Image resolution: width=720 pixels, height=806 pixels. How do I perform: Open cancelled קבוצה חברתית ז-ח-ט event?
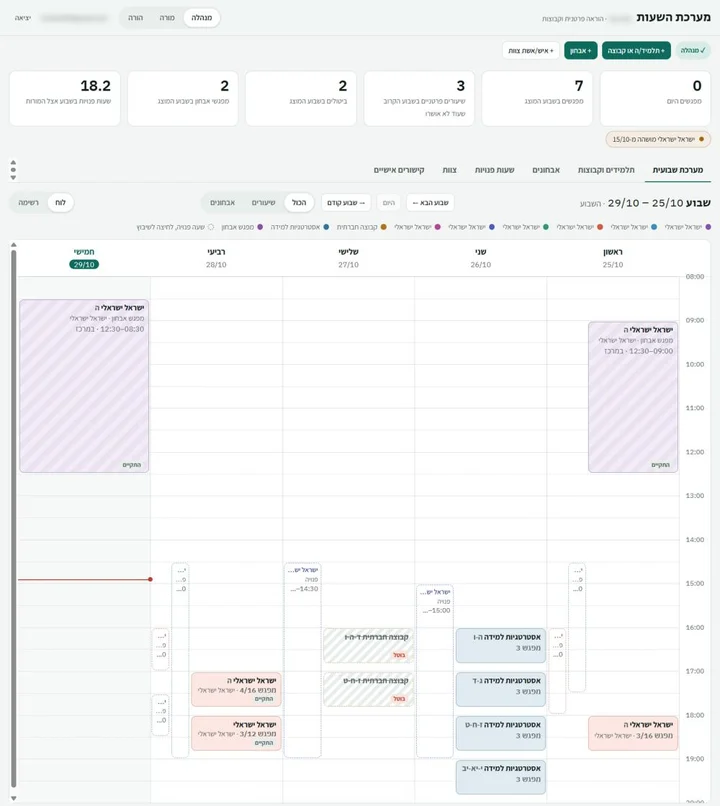point(368,689)
